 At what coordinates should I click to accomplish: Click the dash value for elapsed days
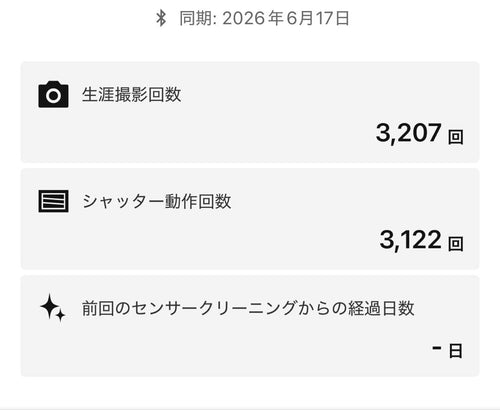pyautogui.click(x=437, y=348)
